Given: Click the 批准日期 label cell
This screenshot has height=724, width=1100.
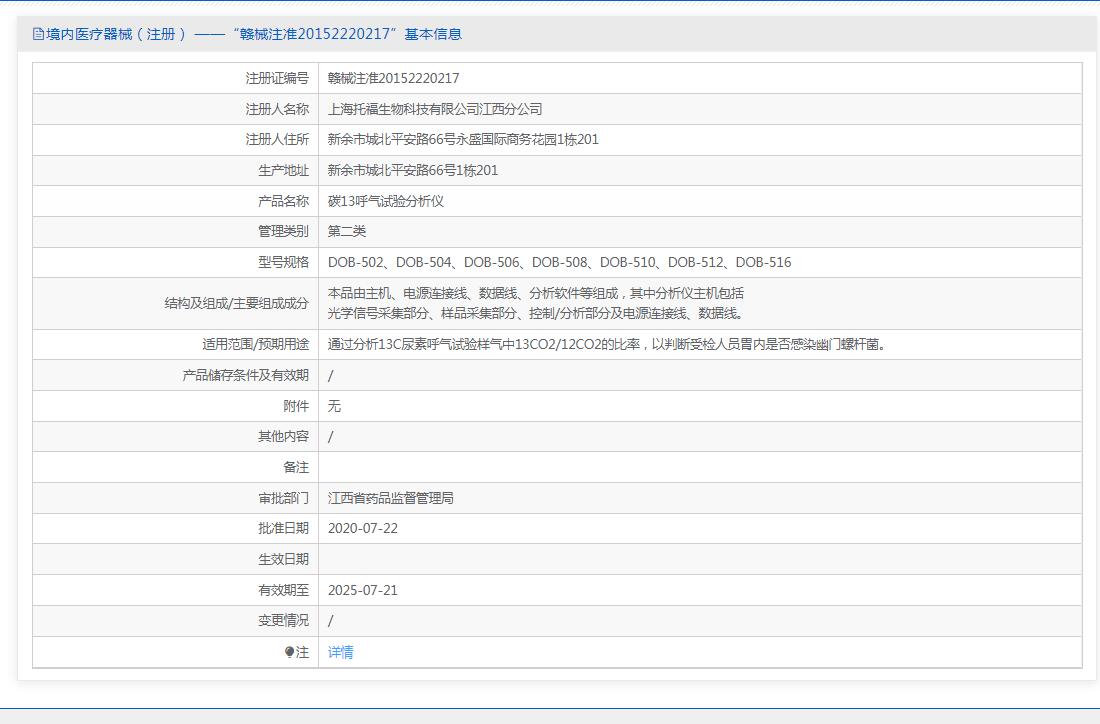Looking at the screenshot, I should tap(175, 528).
